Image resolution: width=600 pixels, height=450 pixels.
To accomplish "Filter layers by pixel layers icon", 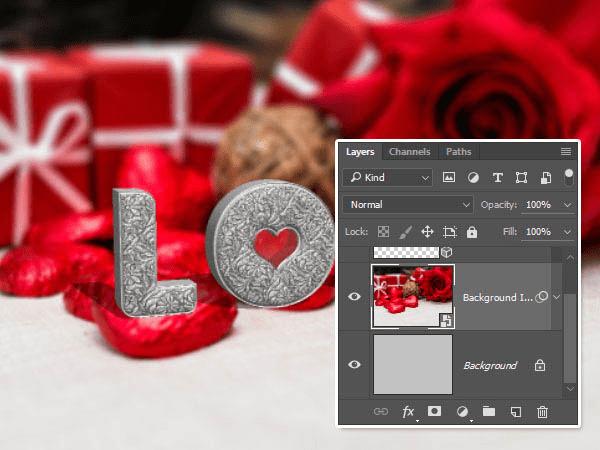I will pos(449,177).
